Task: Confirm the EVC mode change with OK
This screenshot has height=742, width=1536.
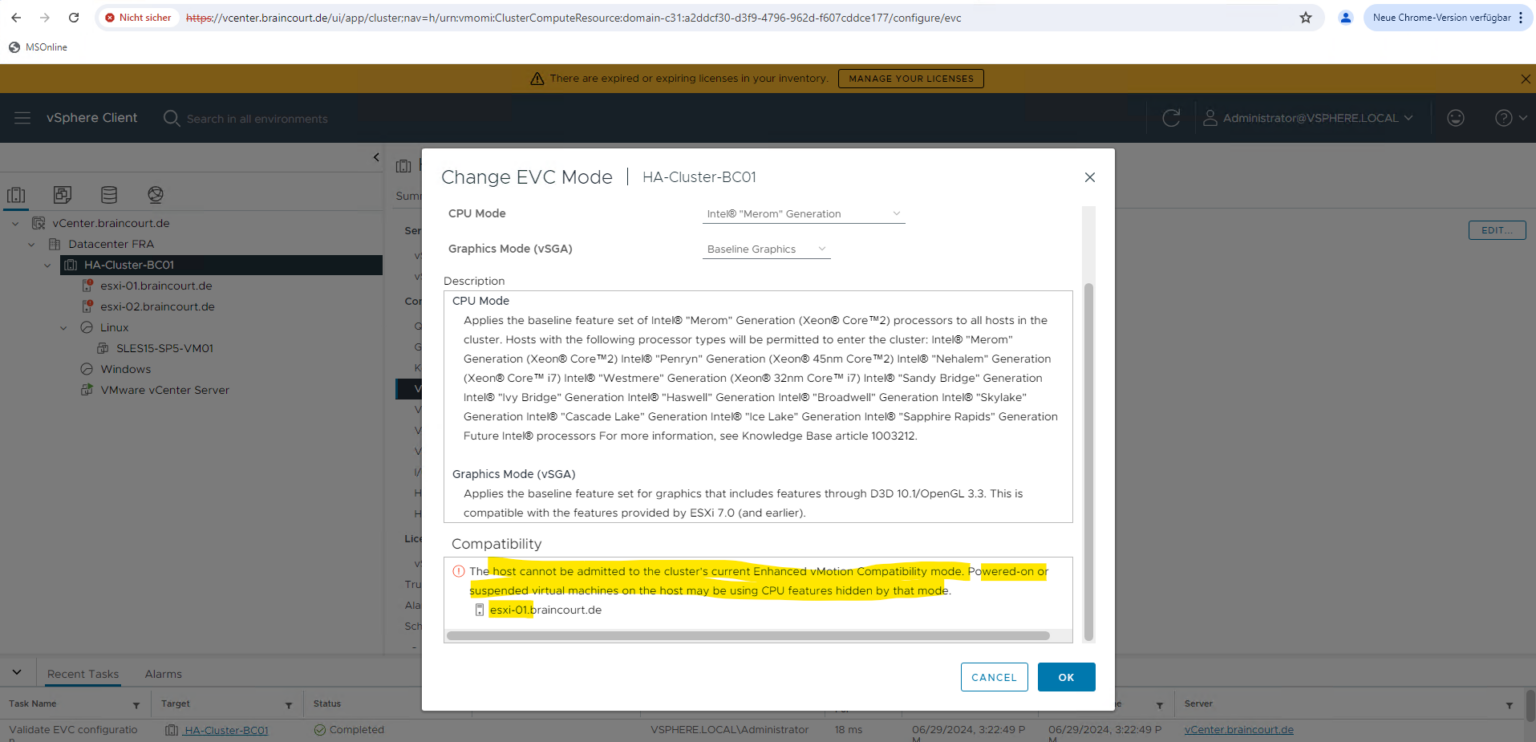Action: 1066,676
